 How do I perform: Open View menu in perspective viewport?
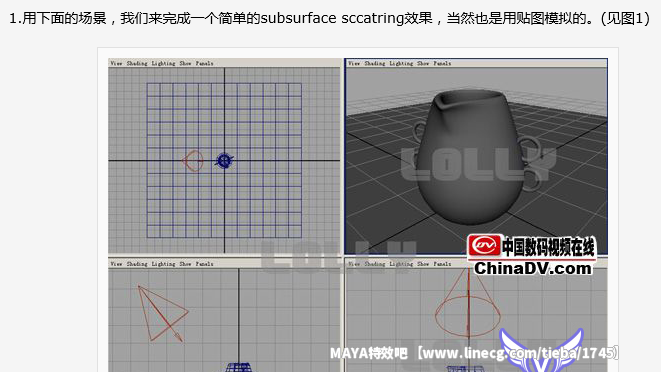click(354, 63)
